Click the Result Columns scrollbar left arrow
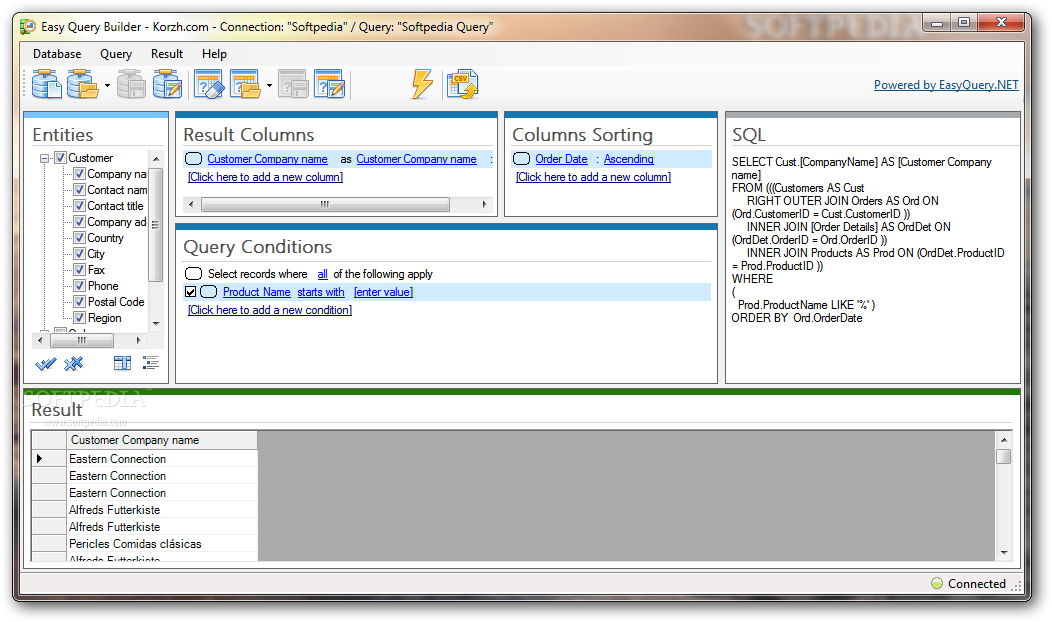 coord(191,204)
